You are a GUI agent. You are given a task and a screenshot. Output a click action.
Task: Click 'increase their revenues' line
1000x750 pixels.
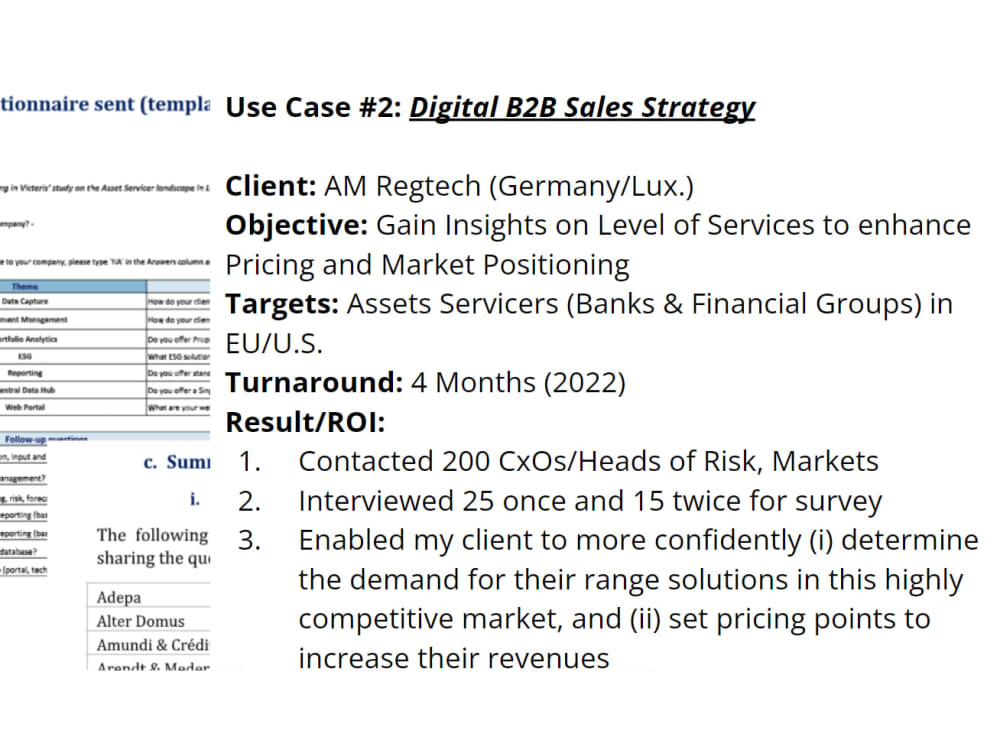coord(454,659)
